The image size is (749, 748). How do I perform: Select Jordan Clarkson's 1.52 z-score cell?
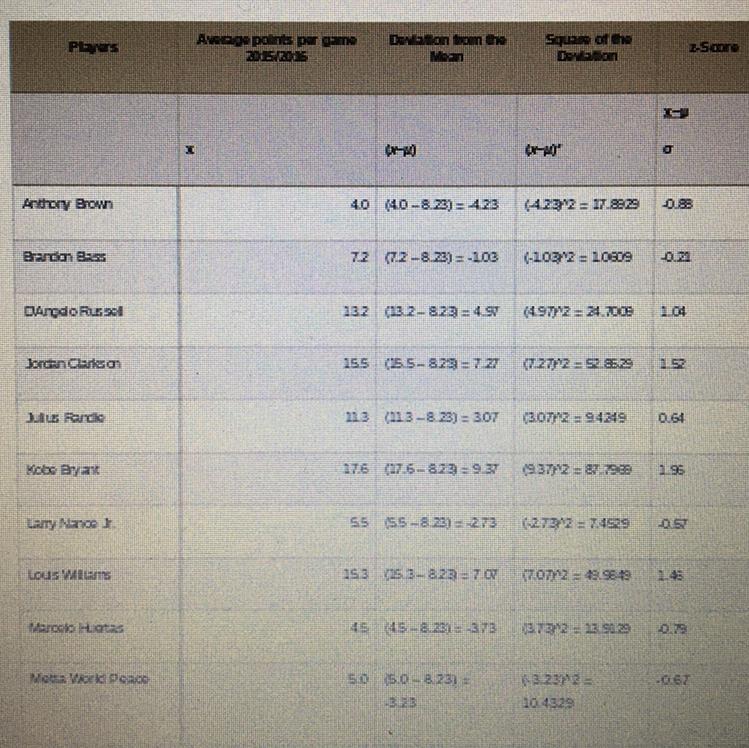click(673, 363)
